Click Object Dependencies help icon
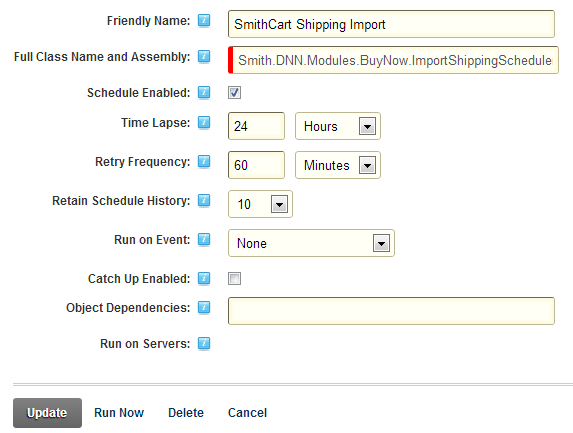This screenshot has height=433, width=573. 204,308
